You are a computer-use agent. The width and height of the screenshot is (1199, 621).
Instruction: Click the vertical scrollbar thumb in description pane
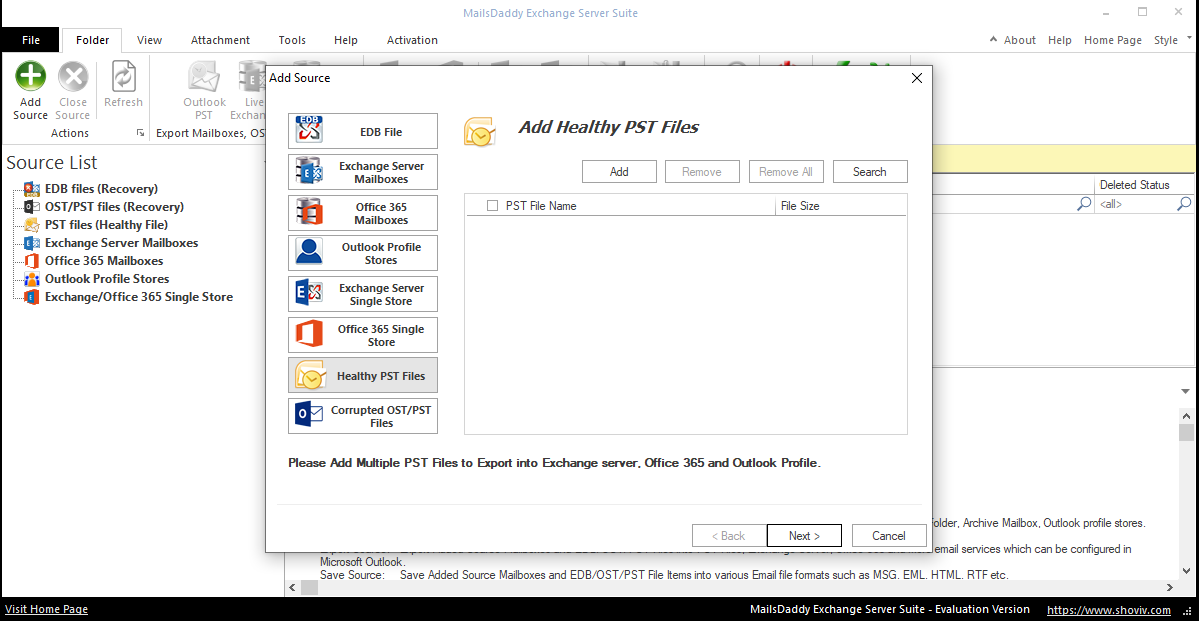1186,433
